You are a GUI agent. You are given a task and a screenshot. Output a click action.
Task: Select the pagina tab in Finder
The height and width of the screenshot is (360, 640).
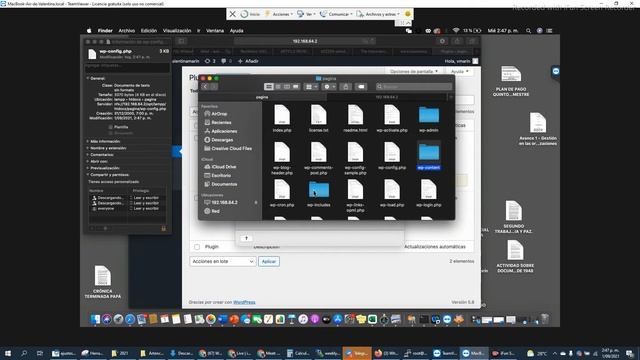click(262, 97)
